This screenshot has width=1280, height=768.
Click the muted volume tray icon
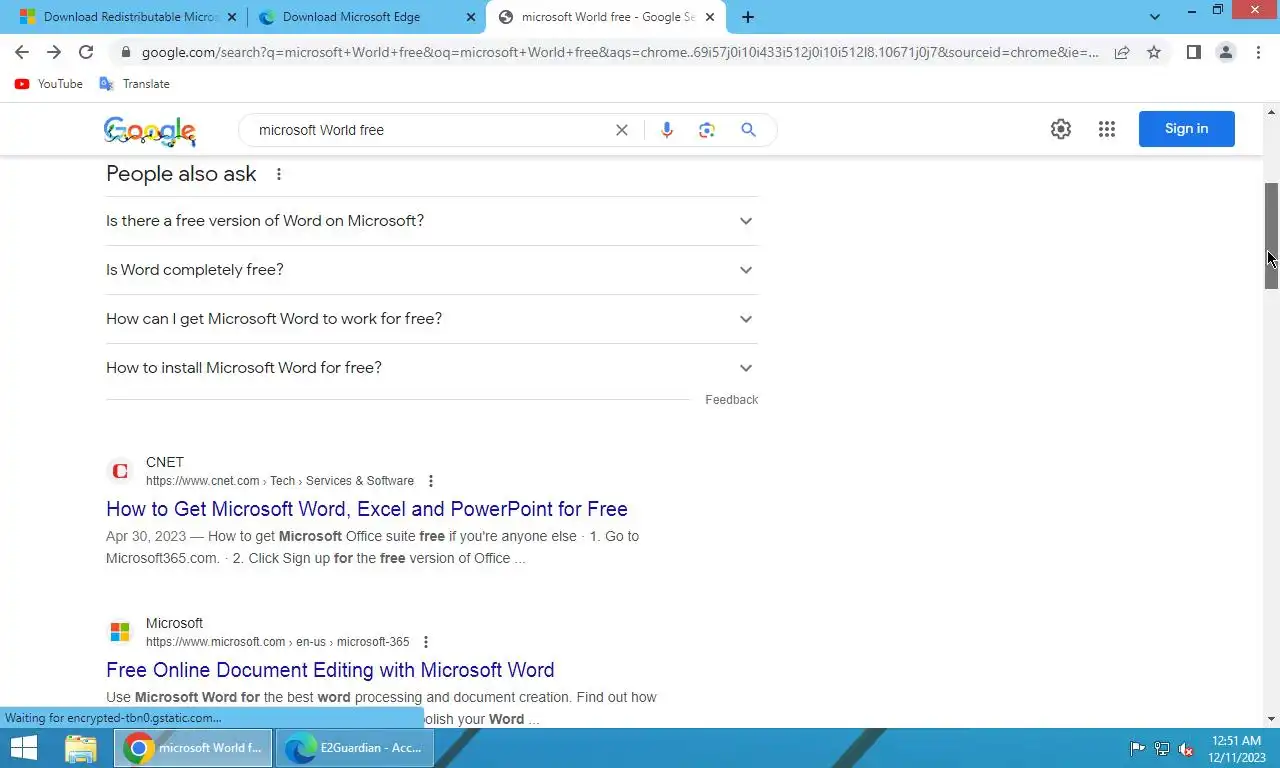pos(1186,749)
